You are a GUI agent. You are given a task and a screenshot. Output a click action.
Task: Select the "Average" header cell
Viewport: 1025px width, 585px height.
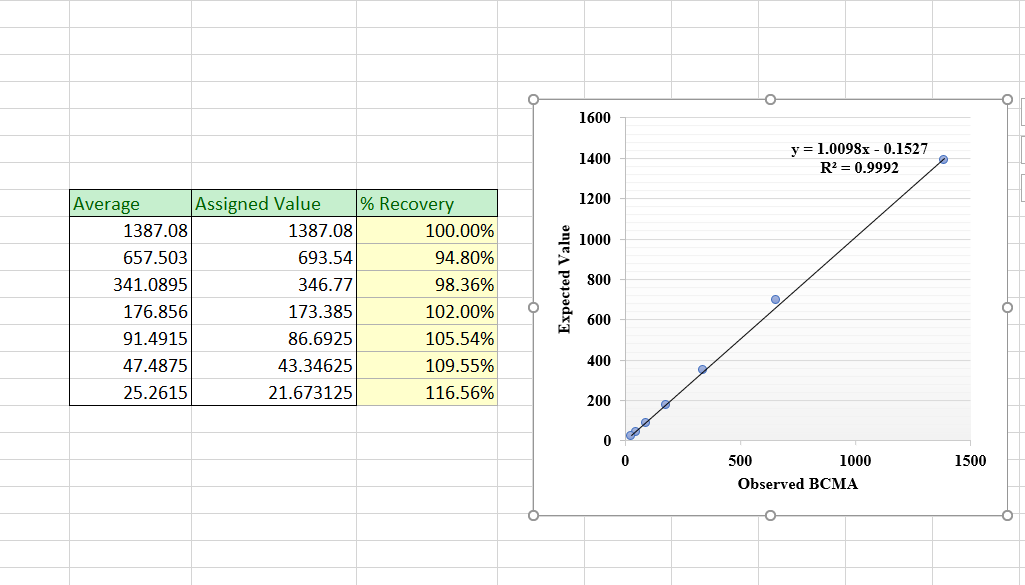pos(130,204)
